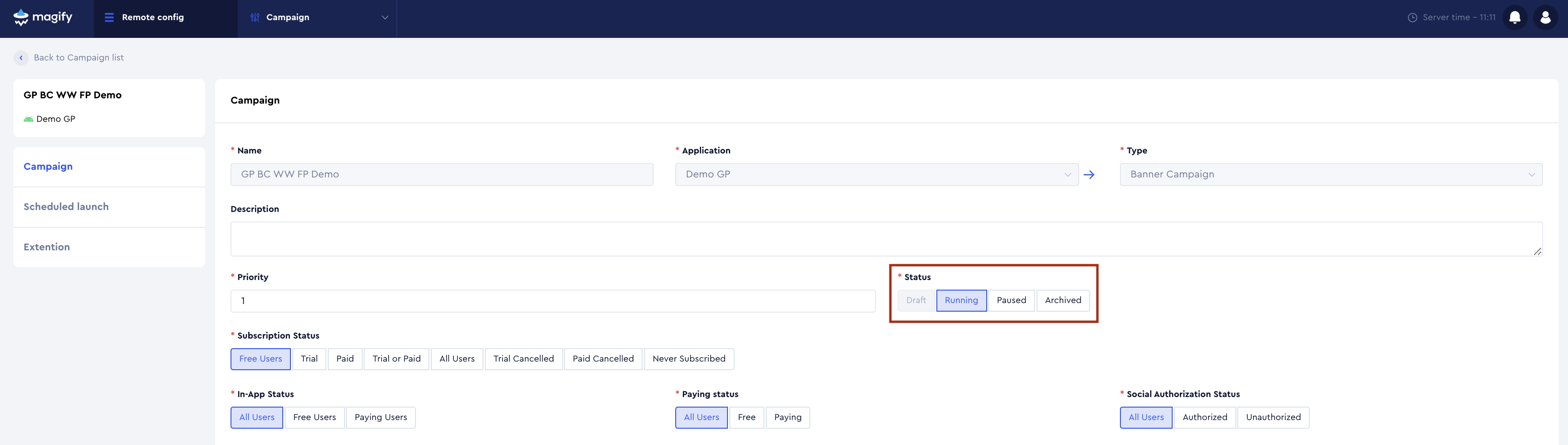Screen dimensions: 1568x445
Task: Click the back arrow chevron icon
Action: [21, 58]
